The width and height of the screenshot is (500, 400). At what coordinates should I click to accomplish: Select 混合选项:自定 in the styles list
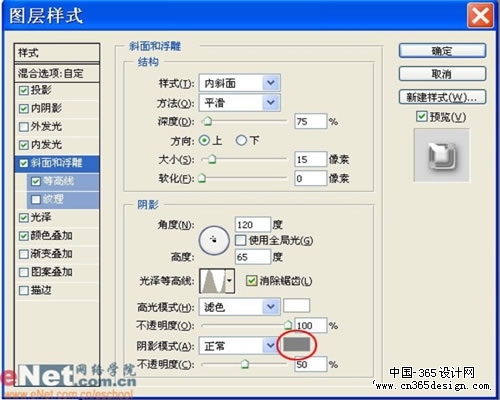point(57,73)
